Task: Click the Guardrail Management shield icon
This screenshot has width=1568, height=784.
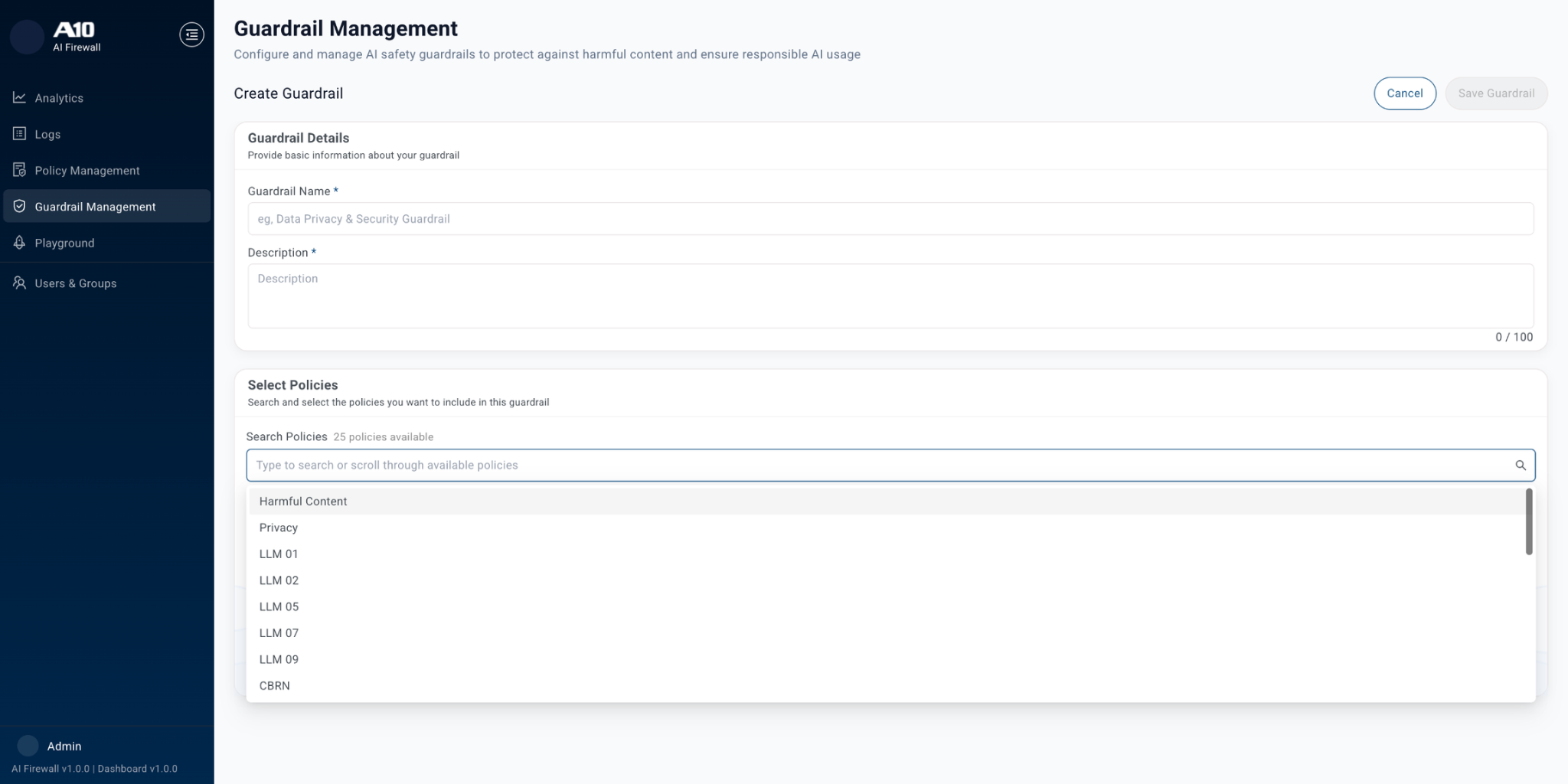Action: 19,206
